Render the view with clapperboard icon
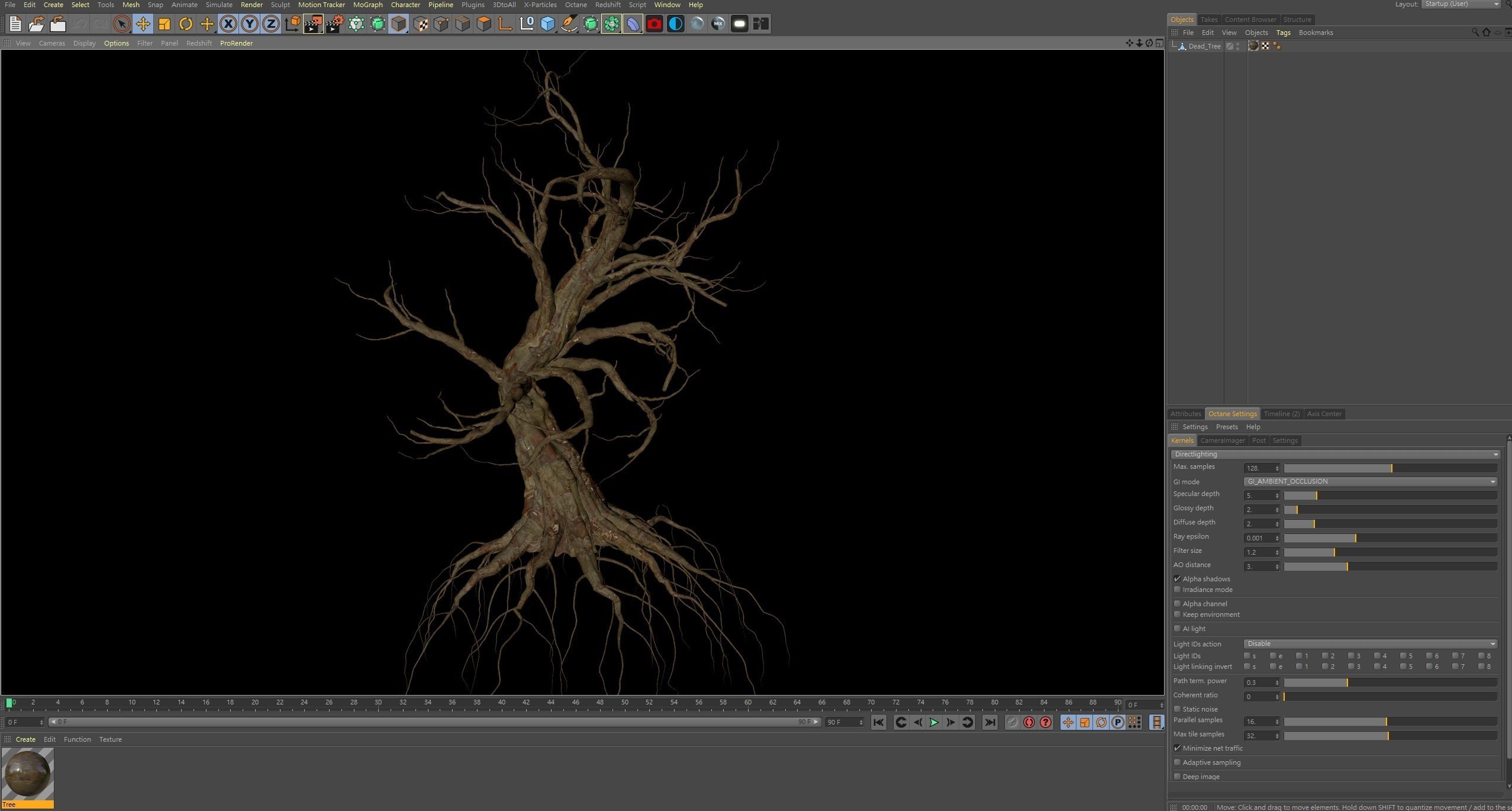This screenshot has height=811, width=1512. (x=313, y=24)
